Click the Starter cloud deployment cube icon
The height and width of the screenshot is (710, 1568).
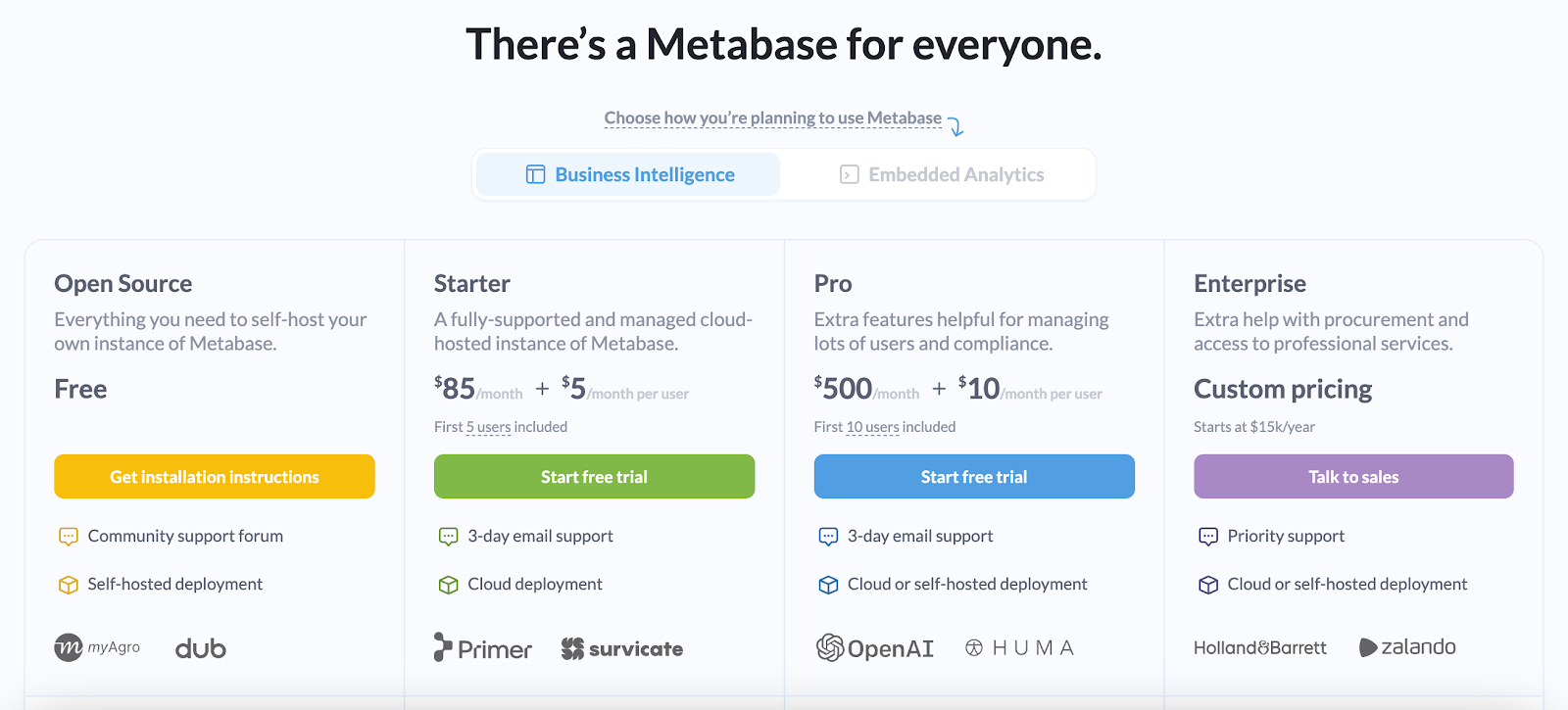449,585
